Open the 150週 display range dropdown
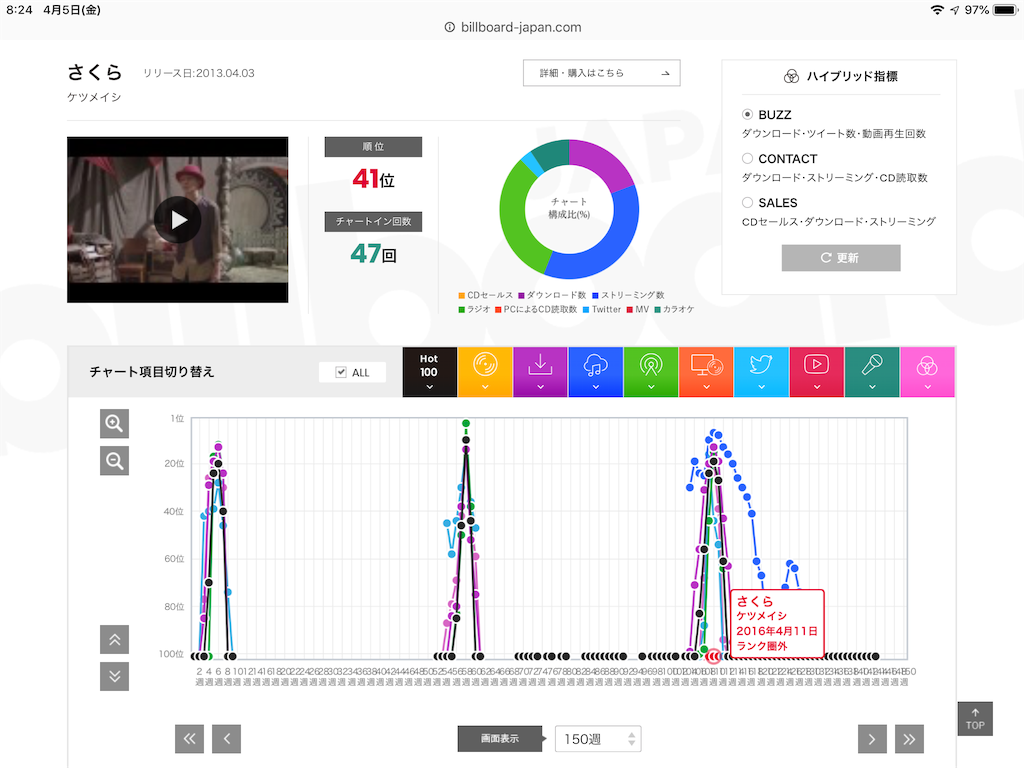Screen dimensions: 1024x768 point(598,739)
